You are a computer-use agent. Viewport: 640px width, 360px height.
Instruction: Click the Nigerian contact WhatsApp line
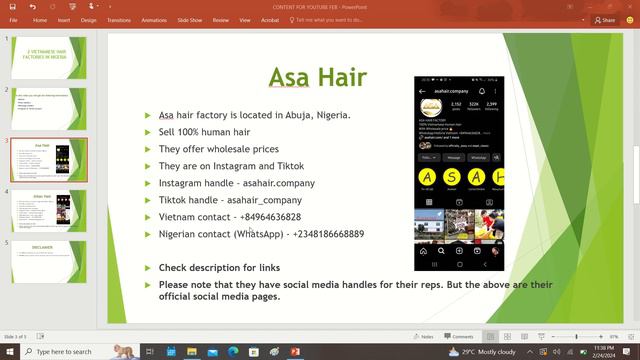261,234
